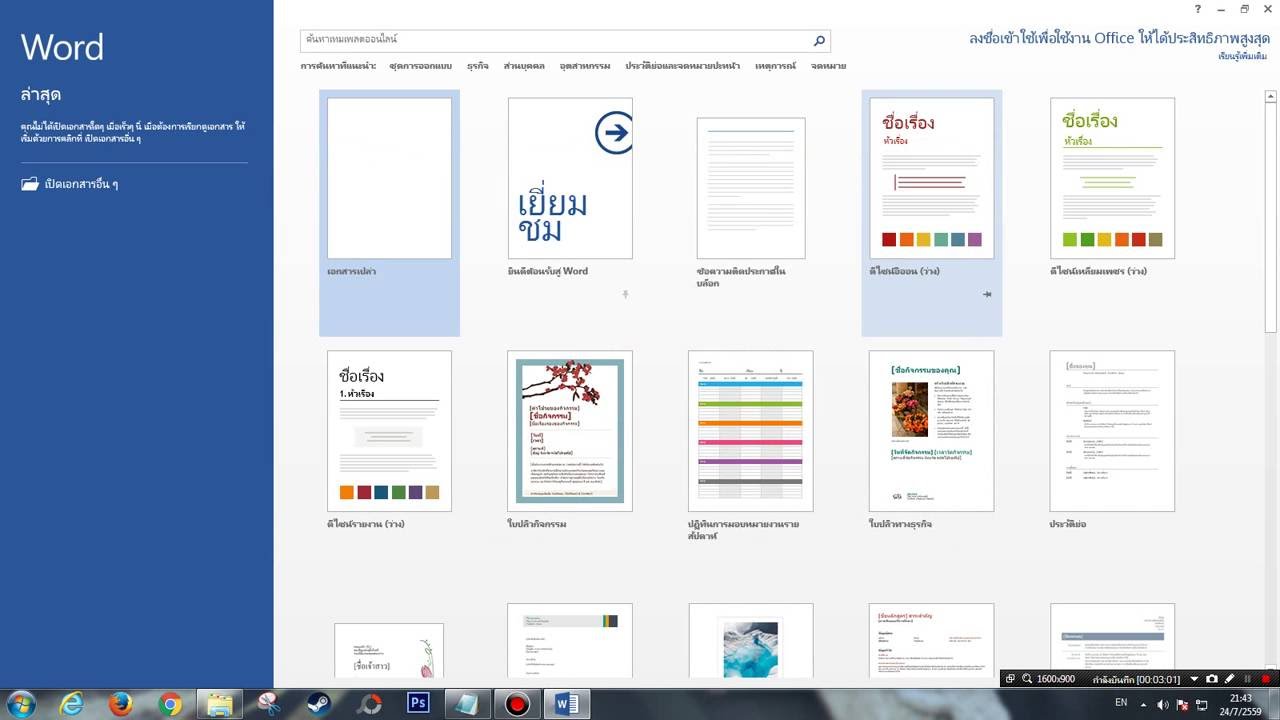
Task: Click the template list scrollbar up arrow
Action: point(1271,97)
